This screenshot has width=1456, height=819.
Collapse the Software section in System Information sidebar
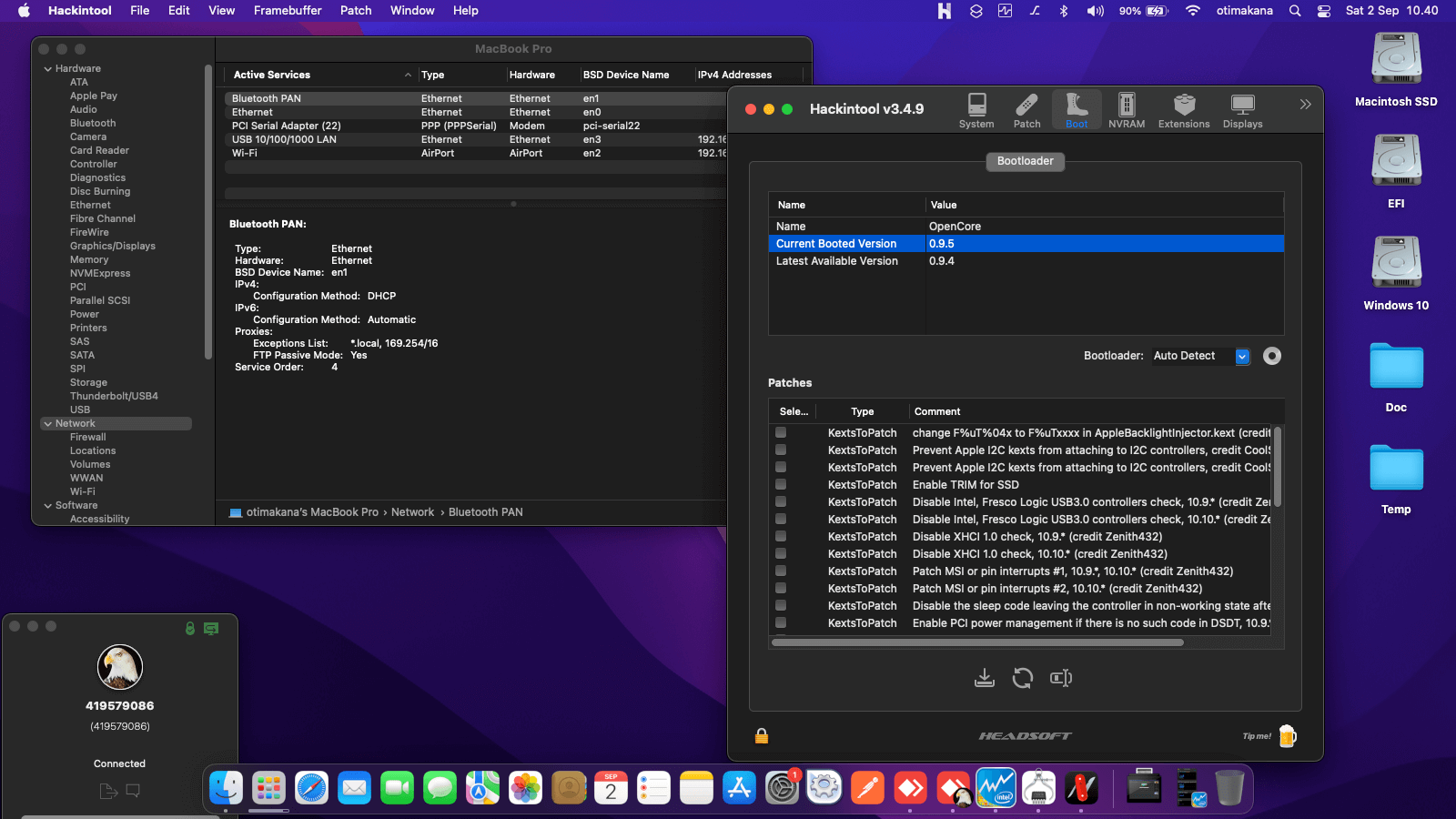[47, 506]
